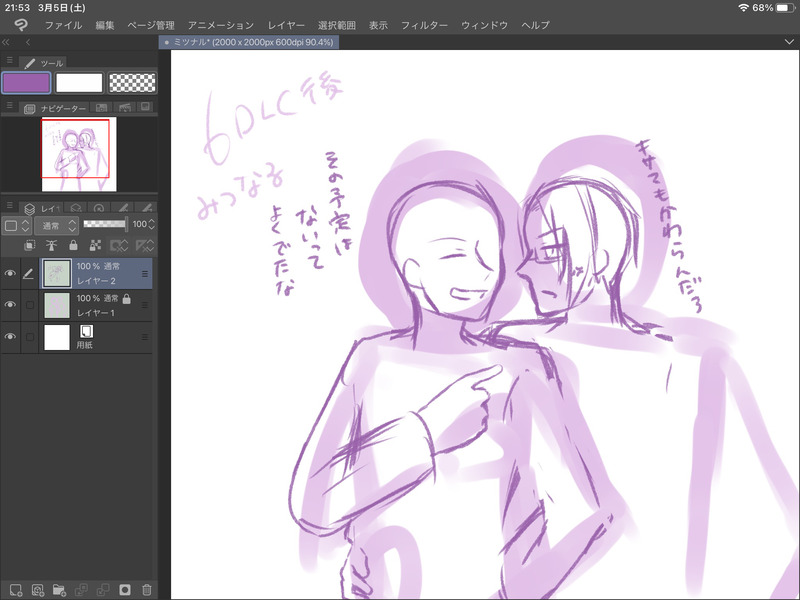This screenshot has width=800, height=600.
Task: Open the アニメーション menu
Action: (x=220, y=25)
